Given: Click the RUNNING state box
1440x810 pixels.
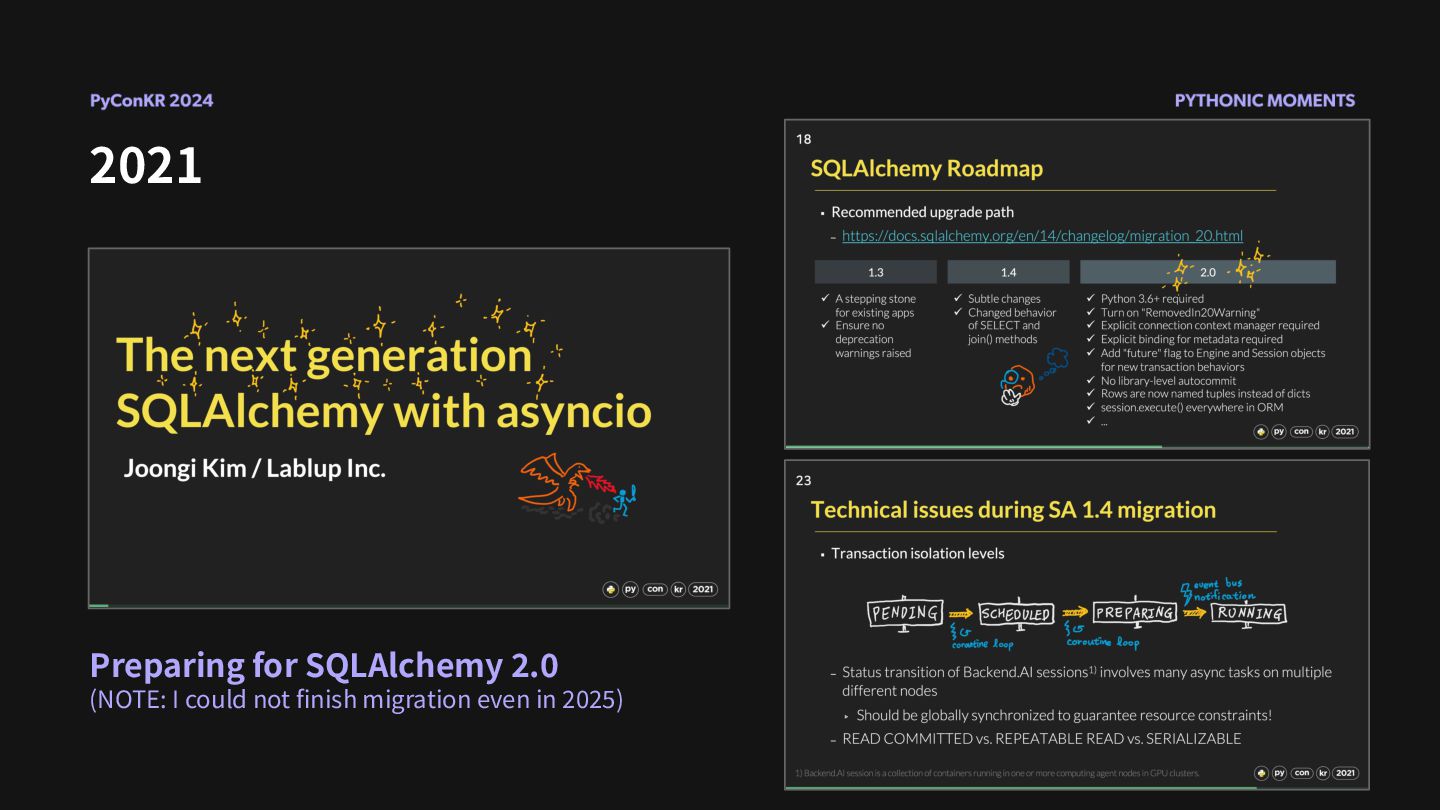Looking at the screenshot, I should 1248,613.
